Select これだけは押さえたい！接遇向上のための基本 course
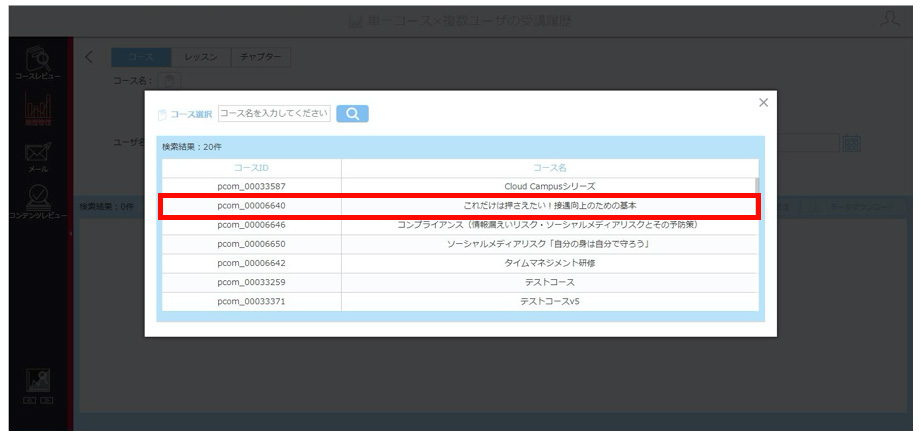Viewport: 921px width, 440px height. (550, 206)
